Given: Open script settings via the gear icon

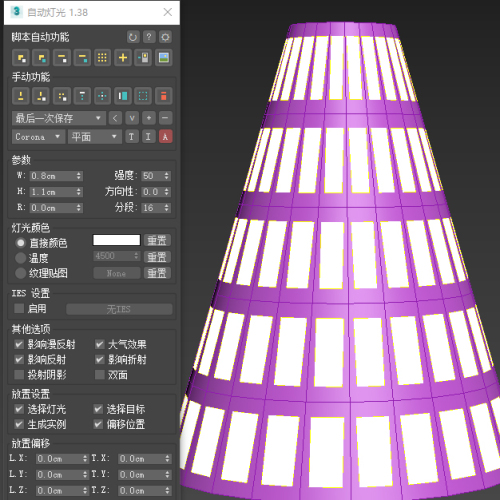Looking at the screenshot, I should 165,37.
